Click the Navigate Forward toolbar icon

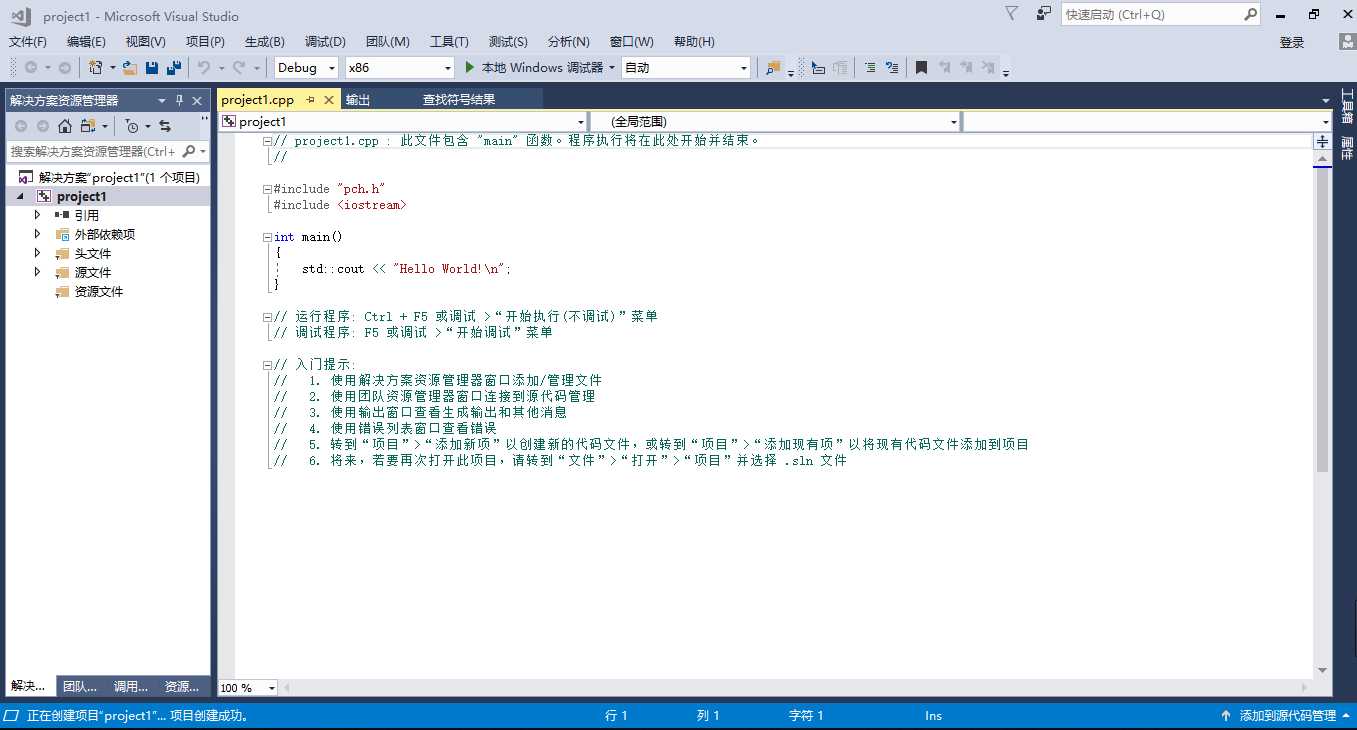tap(65, 68)
